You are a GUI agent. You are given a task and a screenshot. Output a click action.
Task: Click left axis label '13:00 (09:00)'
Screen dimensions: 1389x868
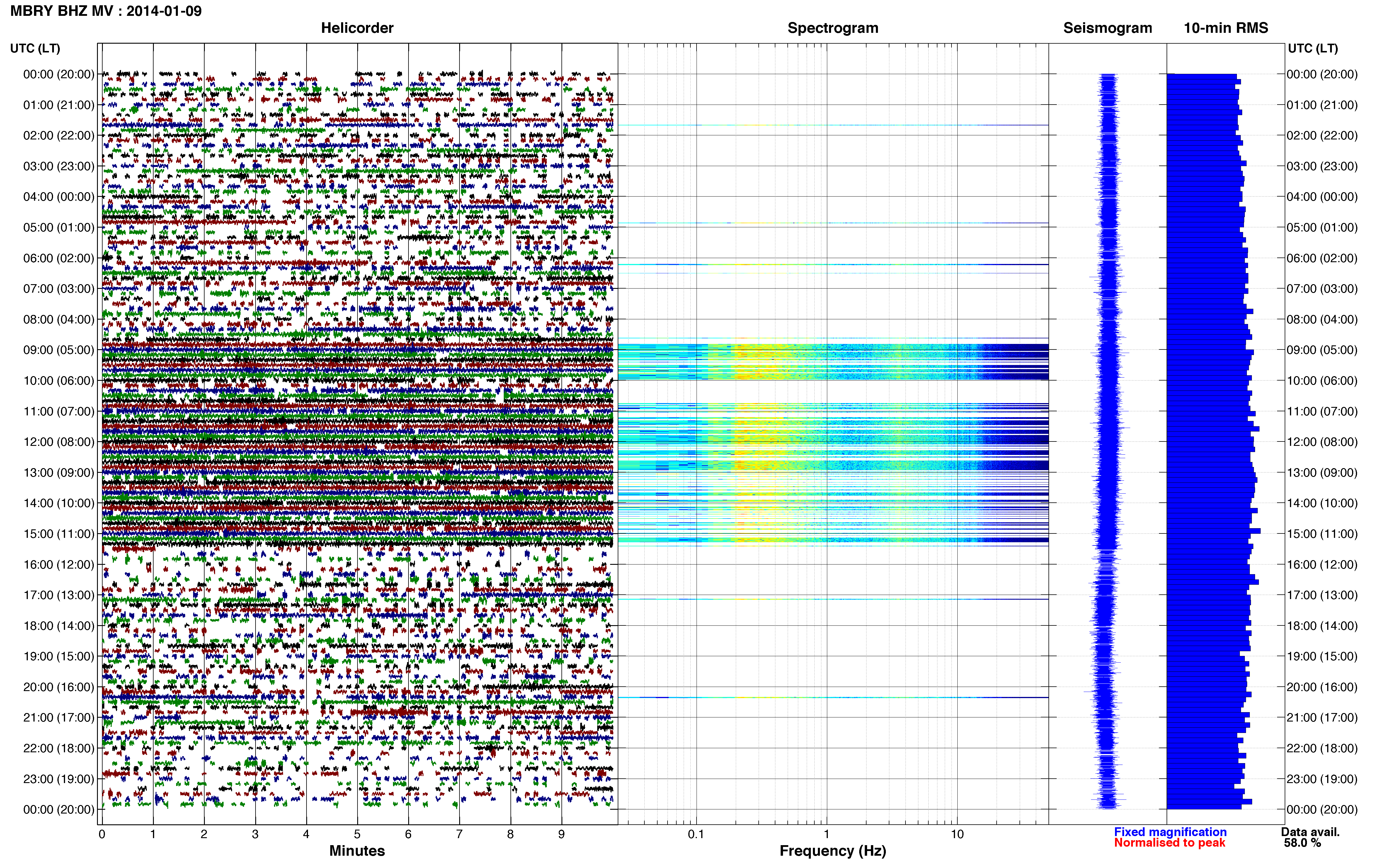(x=59, y=473)
